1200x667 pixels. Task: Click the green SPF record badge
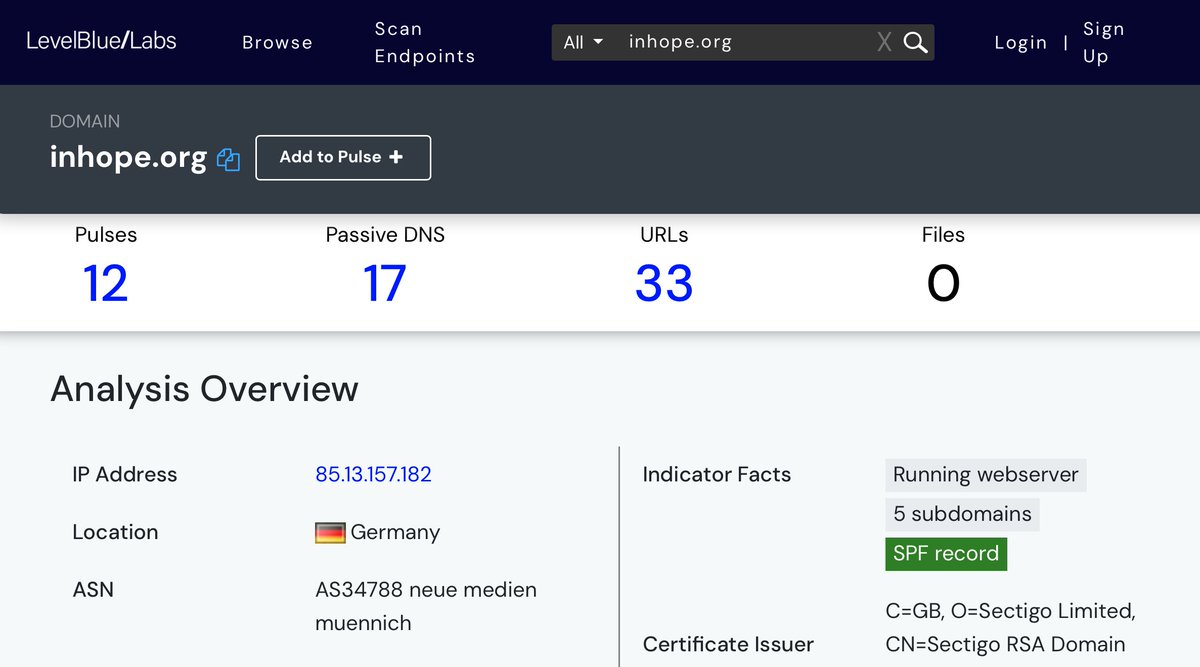(x=945, y=554)
